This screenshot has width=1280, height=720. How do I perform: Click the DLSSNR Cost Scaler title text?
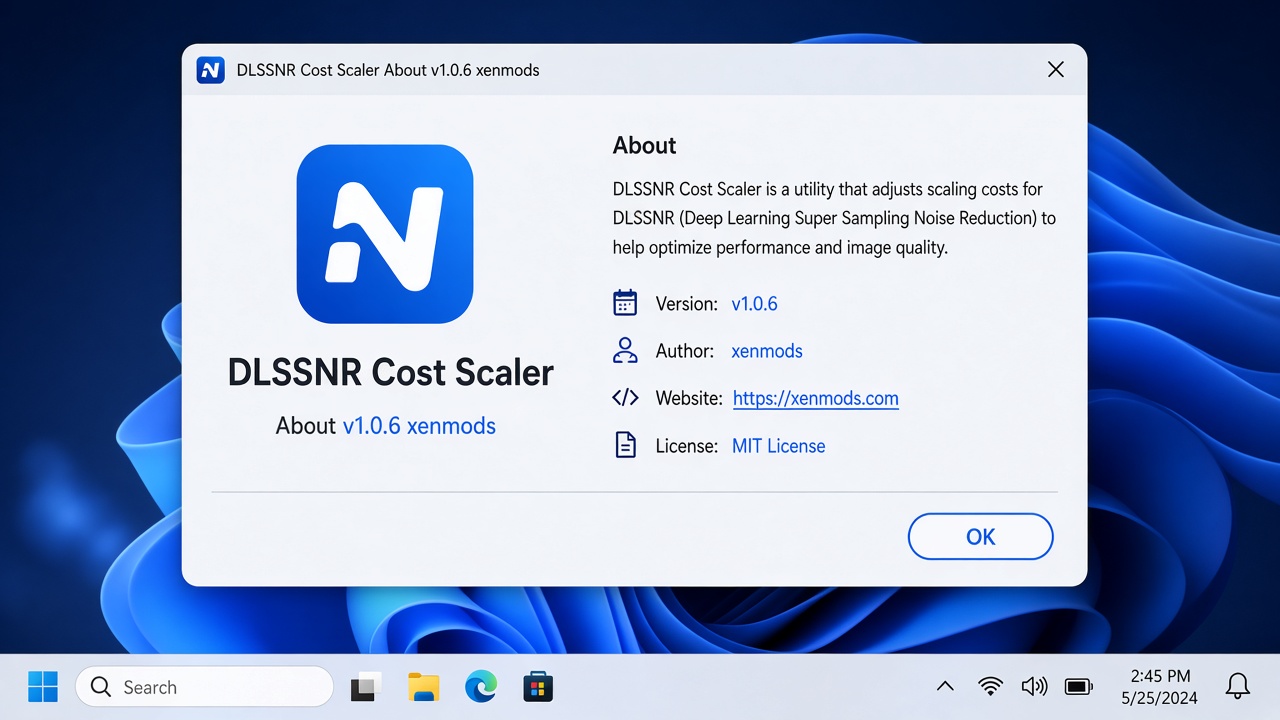391,373
